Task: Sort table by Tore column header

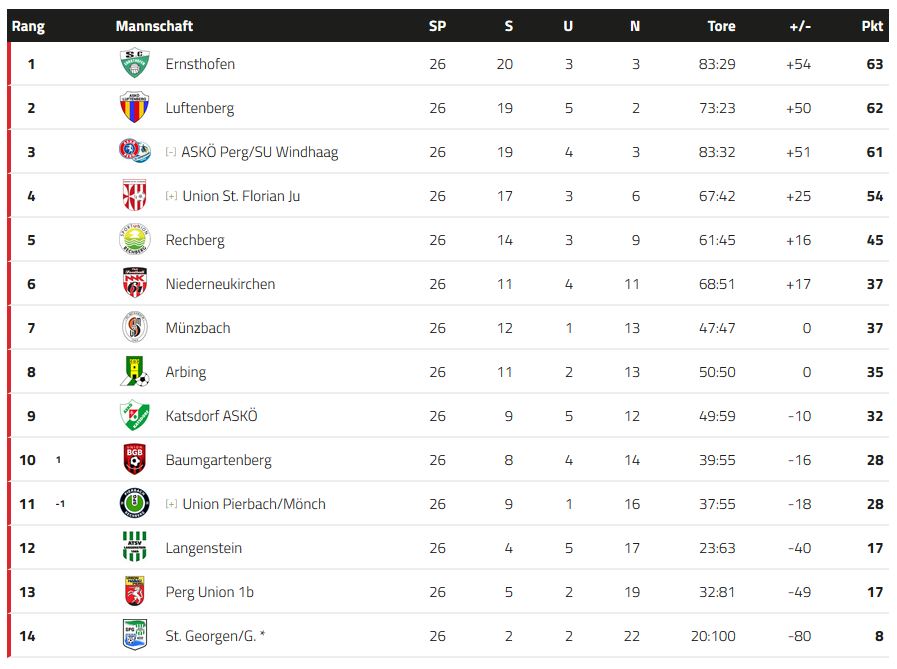Action: click(721, 26)
